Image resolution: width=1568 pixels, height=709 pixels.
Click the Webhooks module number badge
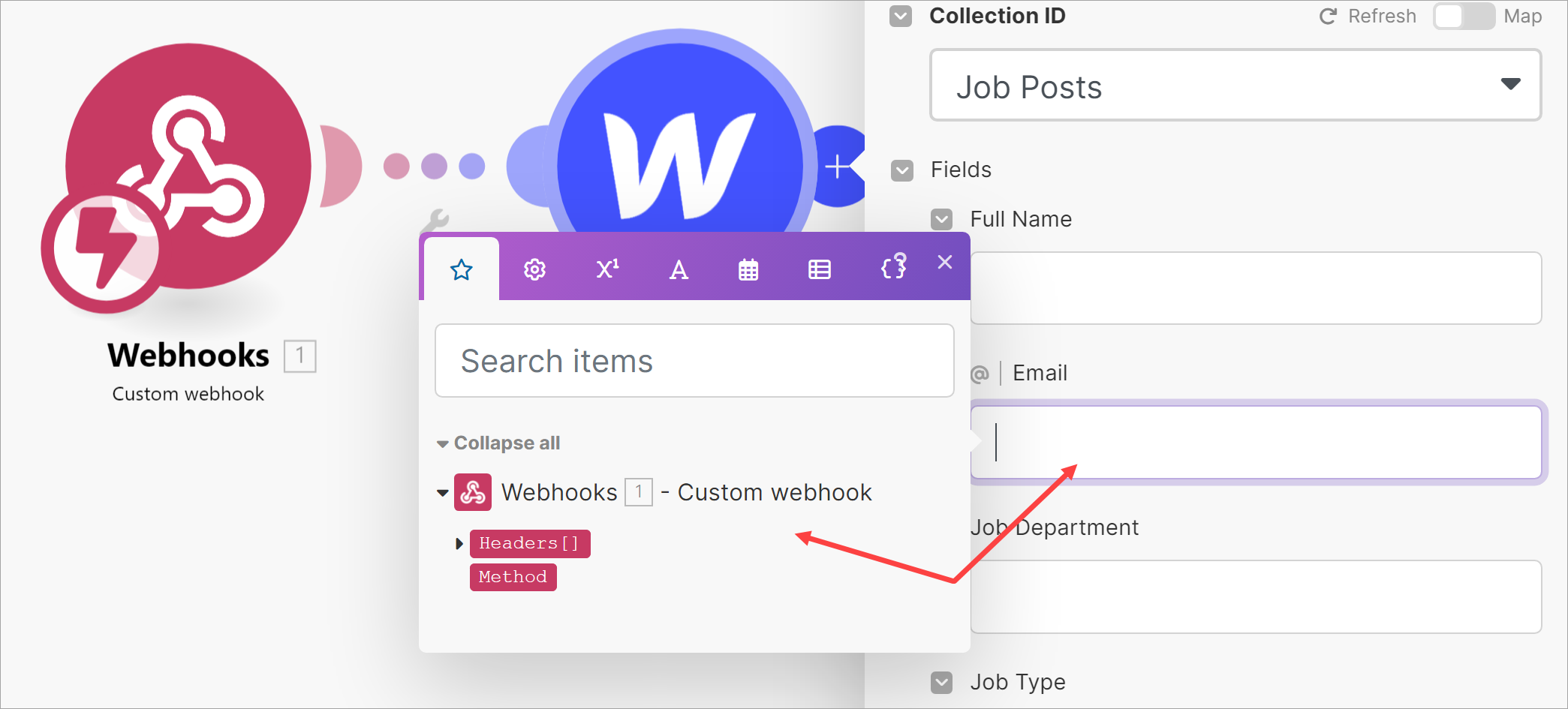click(300, 356)
